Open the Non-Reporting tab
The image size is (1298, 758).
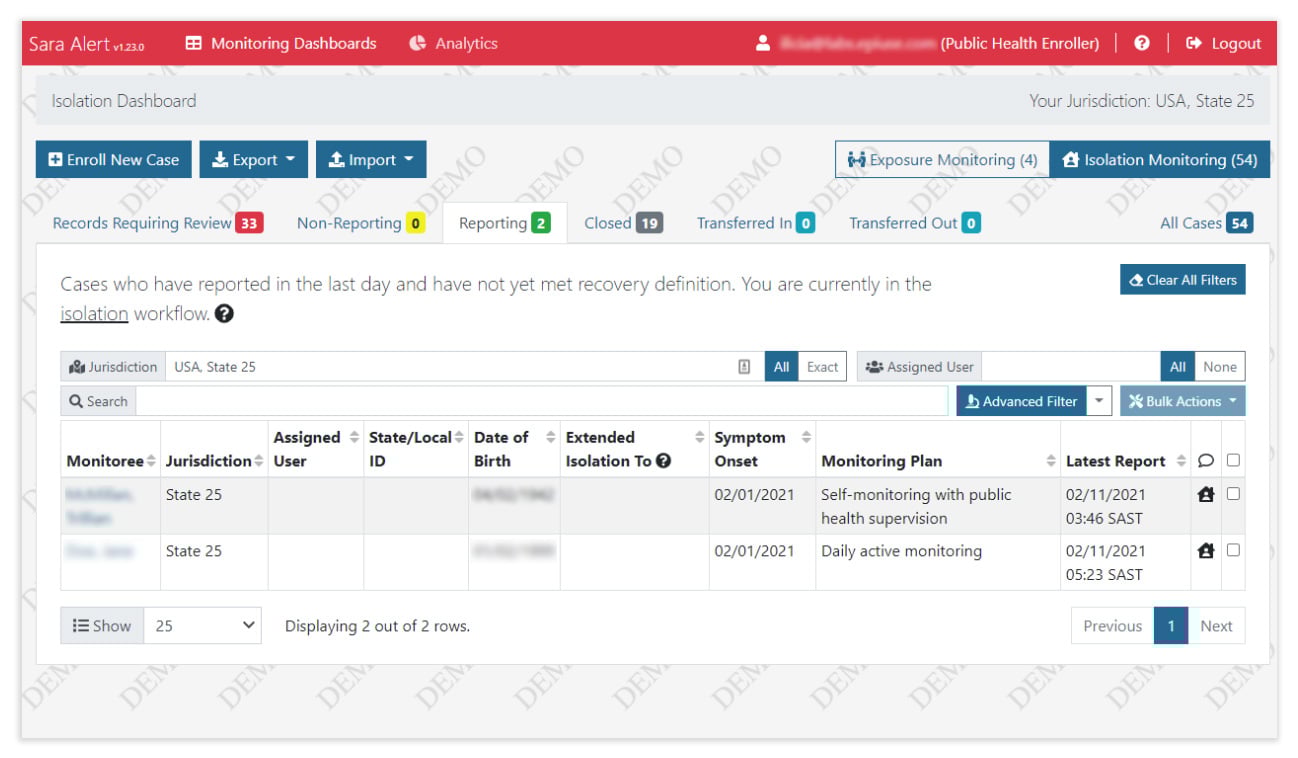click(x=361, y=223)
